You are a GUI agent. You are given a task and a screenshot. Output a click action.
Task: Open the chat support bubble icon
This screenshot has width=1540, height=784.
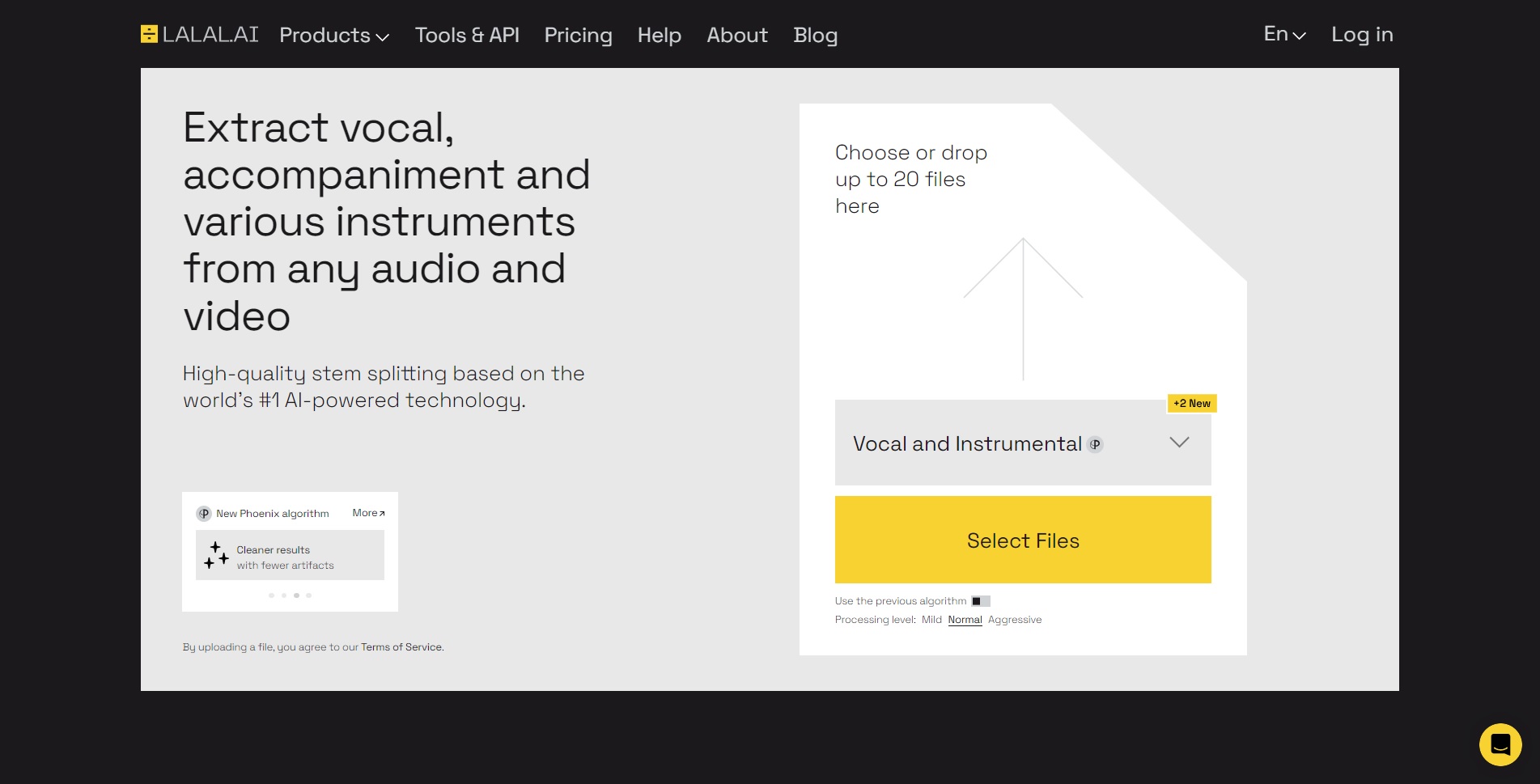(x=1500, y=744)
